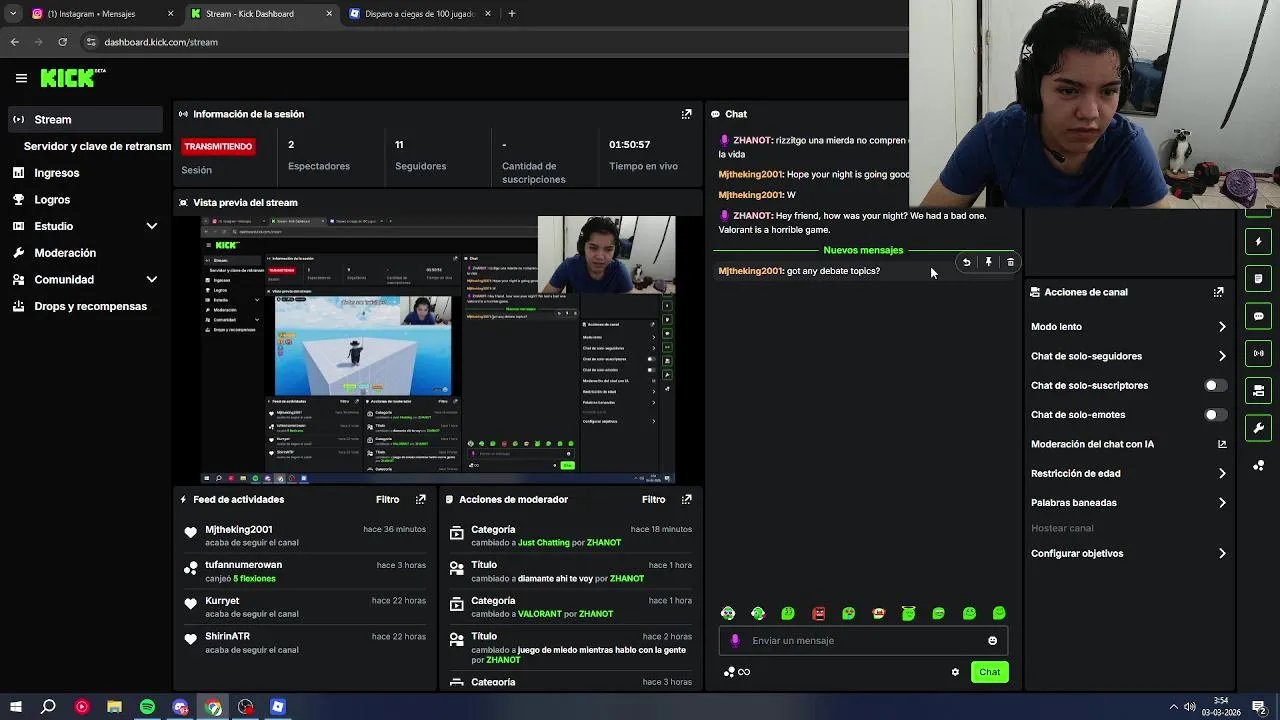Open Servidor y clave de retransmisión
Image resolution: width=1280 pixels, height=720 pixels.
pos(96,146)
